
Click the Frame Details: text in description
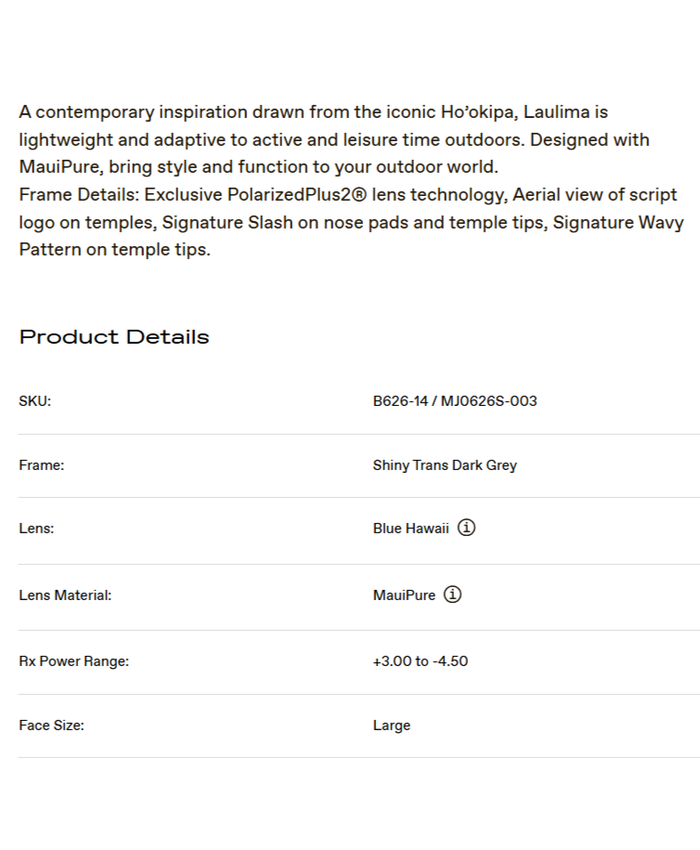tap(78, 195)
